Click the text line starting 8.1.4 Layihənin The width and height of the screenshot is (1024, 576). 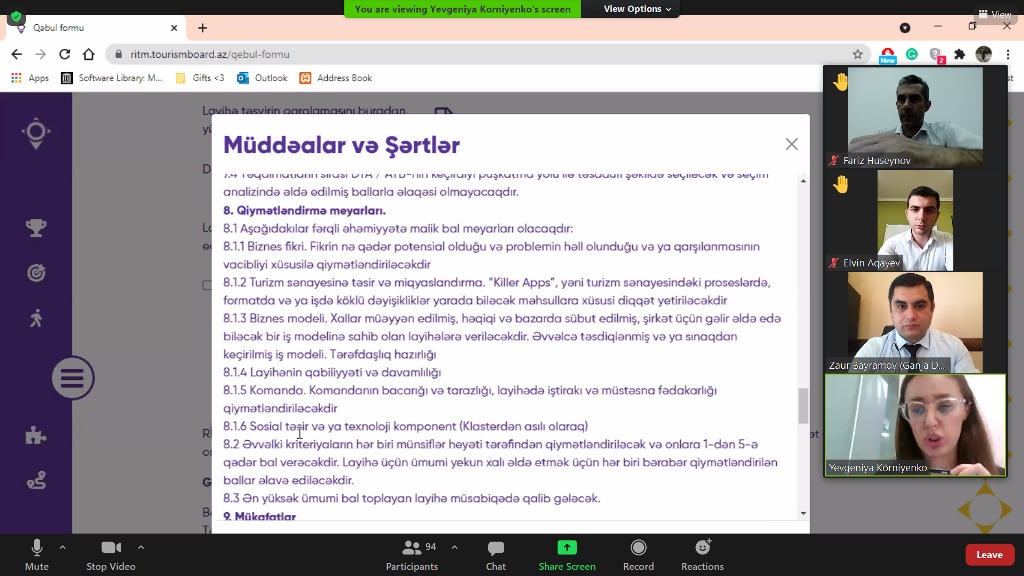pyautogui.click(x=332, y=372)
